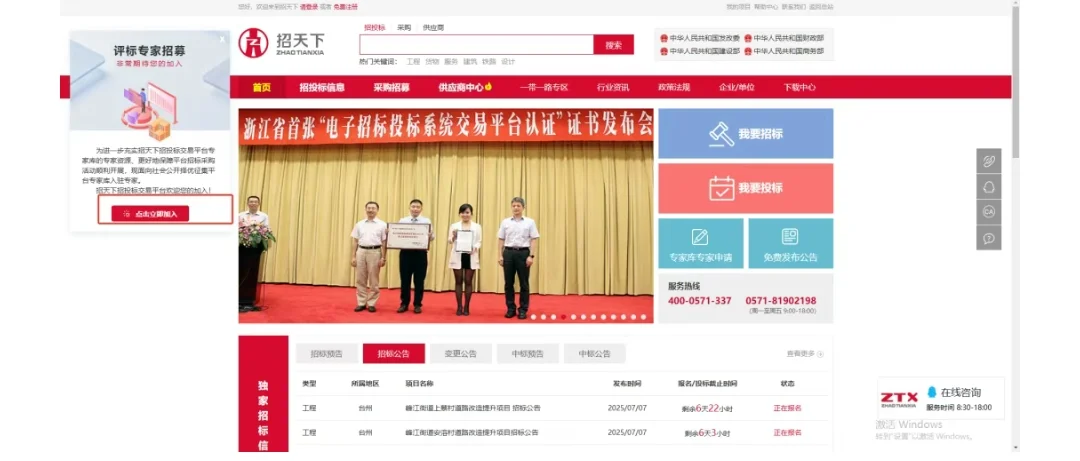The image size is (1080, 461).
Task: Click the QQ icon in right sidebar
Action: click(989, 187)
